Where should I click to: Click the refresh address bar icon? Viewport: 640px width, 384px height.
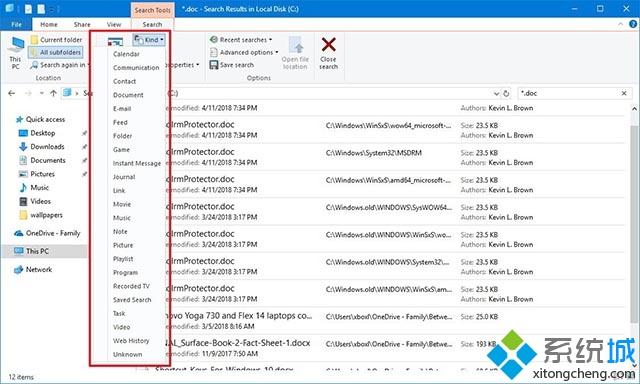click(506, 93)
